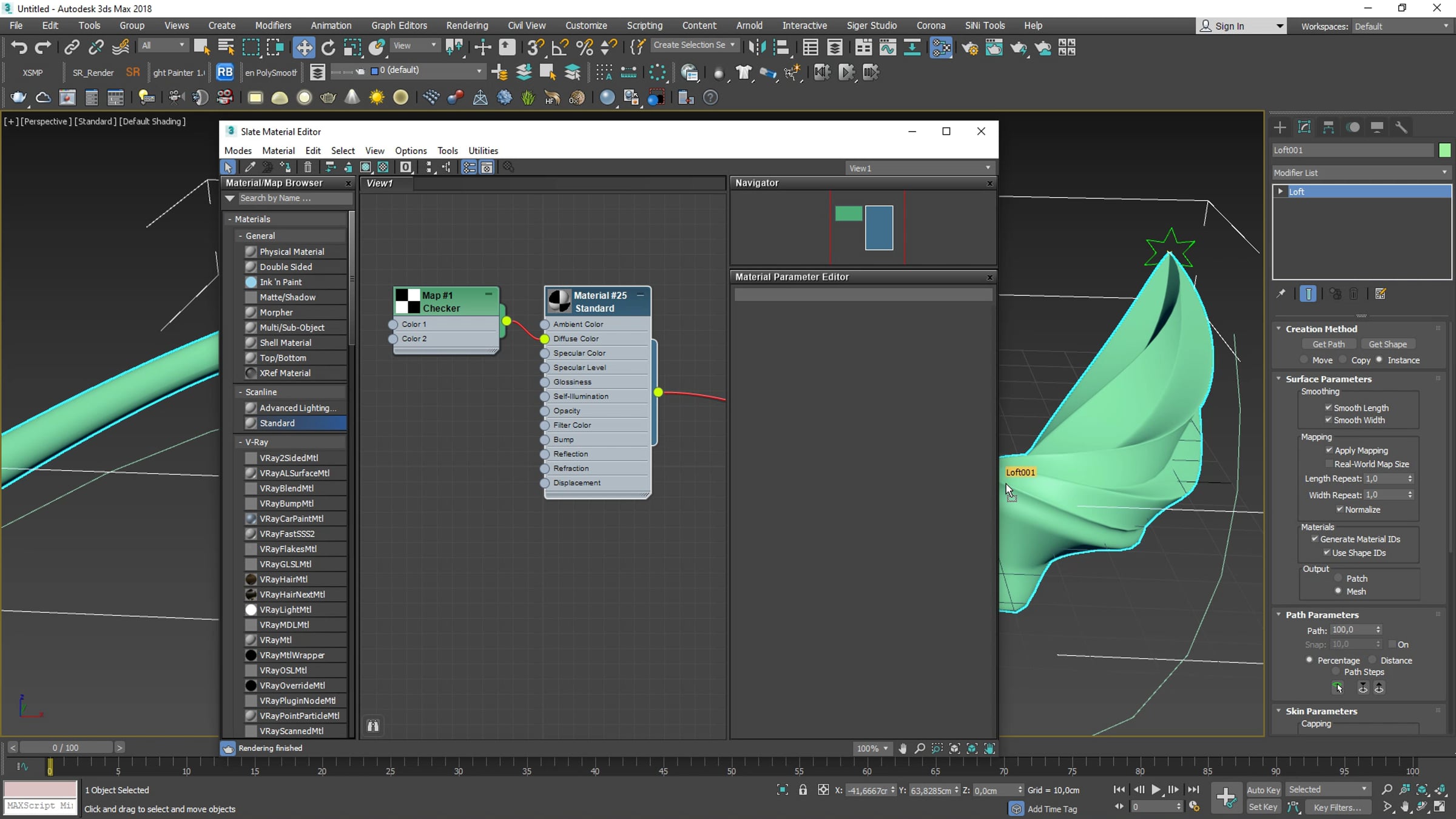Toggle Angle Snap in main toolbar
This screenshot has height=819, width=1456.
click(559, 47)
